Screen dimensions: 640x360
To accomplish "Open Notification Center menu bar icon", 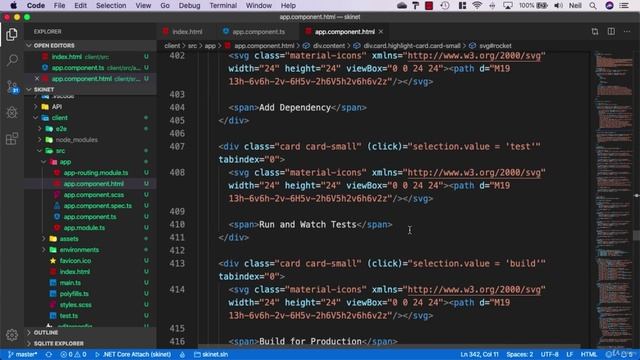I will click(624, 5).
